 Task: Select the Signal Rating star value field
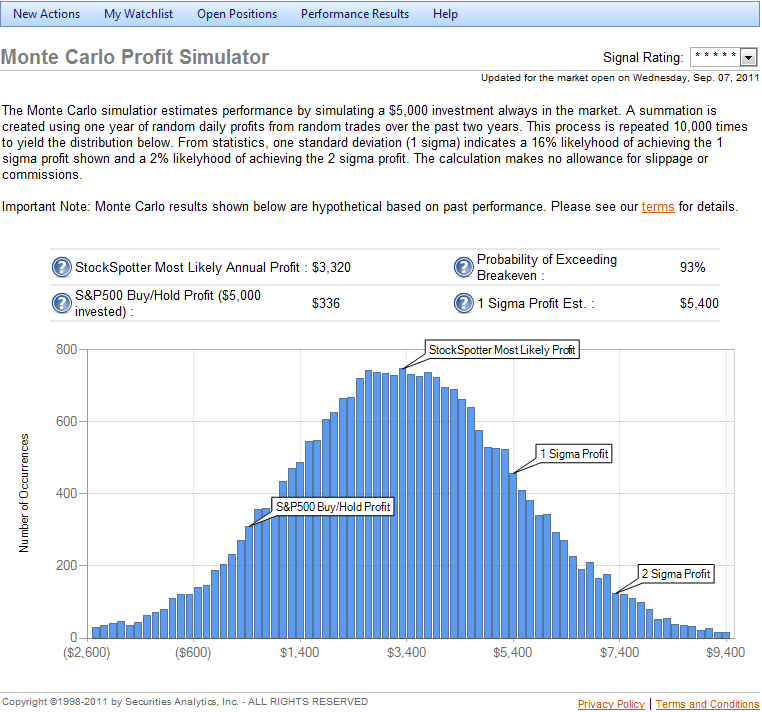(715, 58)
